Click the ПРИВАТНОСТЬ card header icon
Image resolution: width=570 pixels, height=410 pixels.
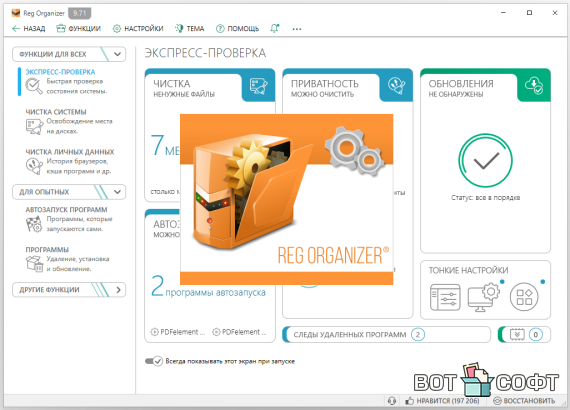click(396, 86)
